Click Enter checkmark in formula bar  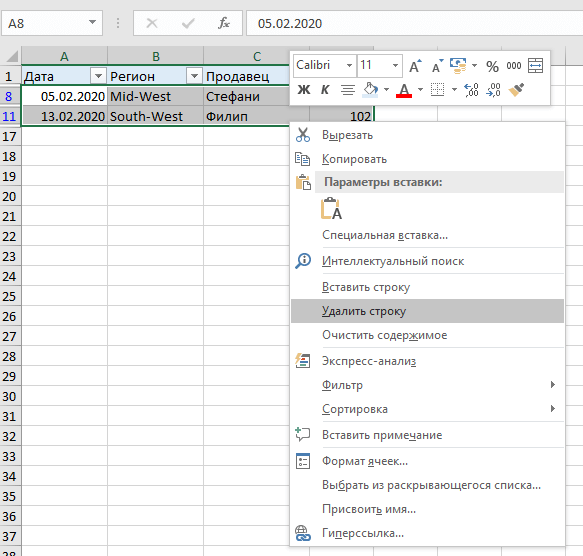(188, 23)
